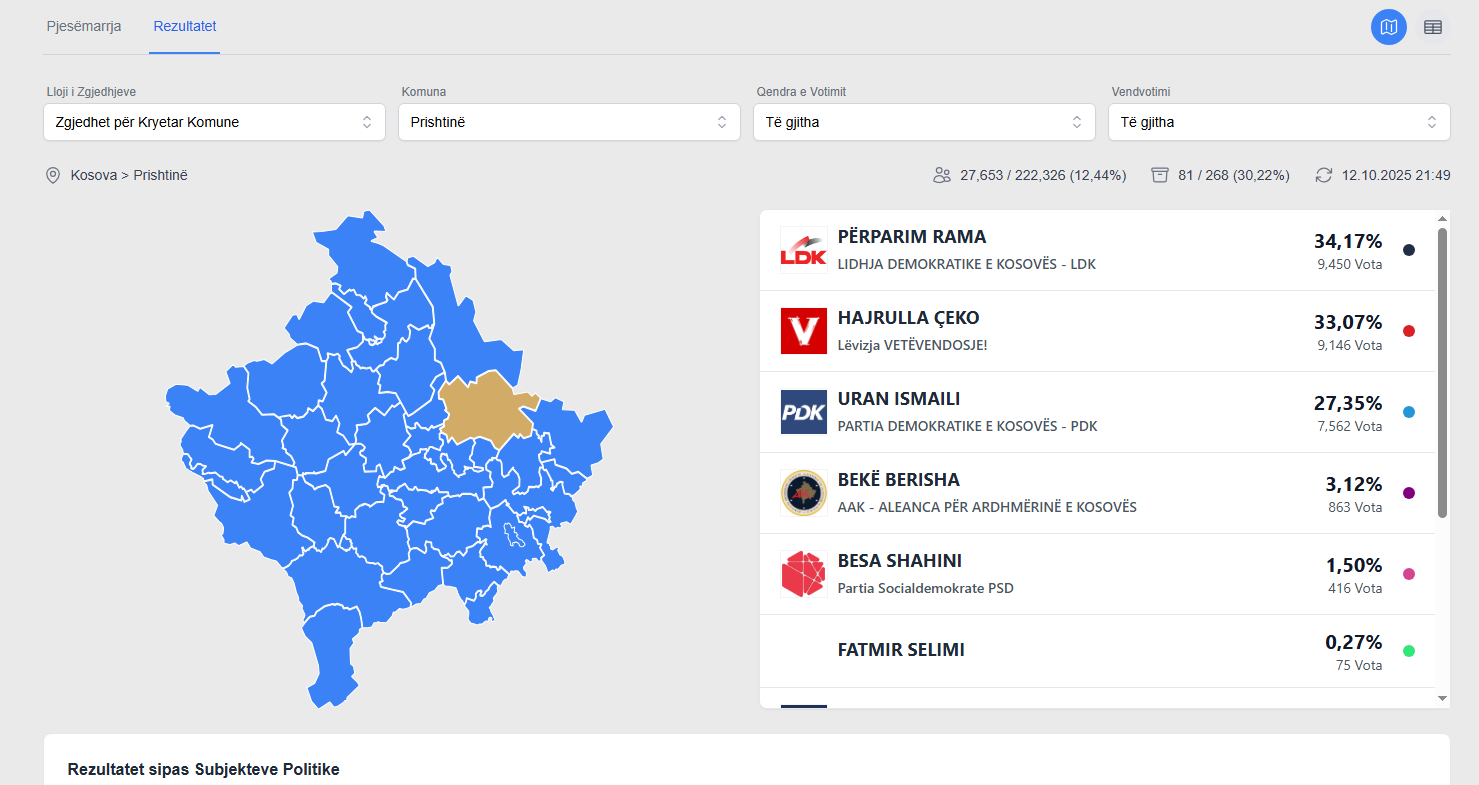Viewport: 1479px width, 785px height.
Task: Click the PSD party logo
Action: tap(803, 574)
